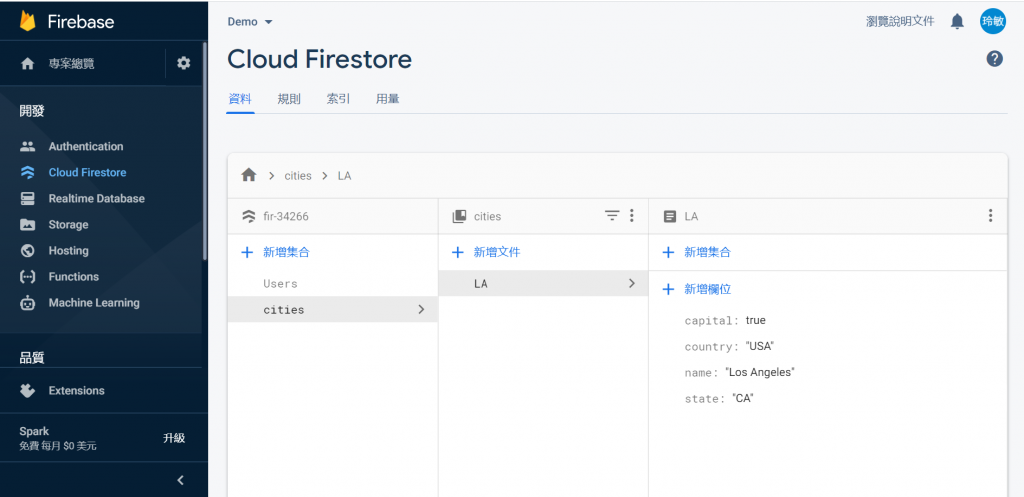This screenshot has width=1024, height=497.
Task: Click the 品質 section heading
Action: point(32,357)
